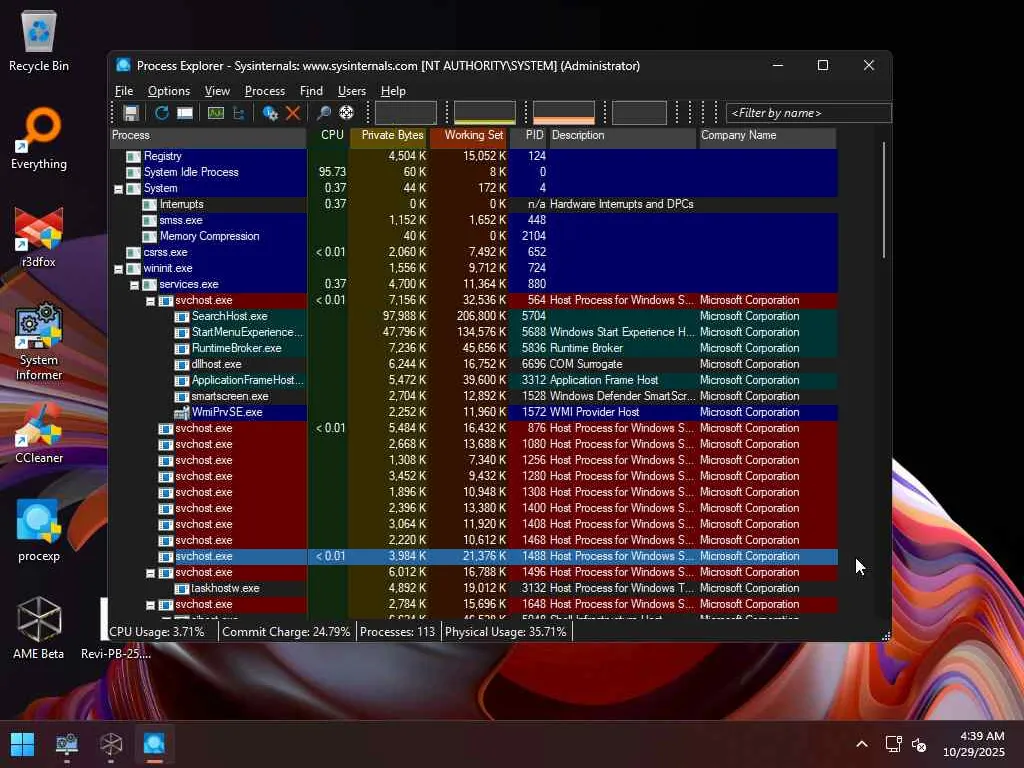
Task: Click the network status tray icon
Action: click(893, 744)
